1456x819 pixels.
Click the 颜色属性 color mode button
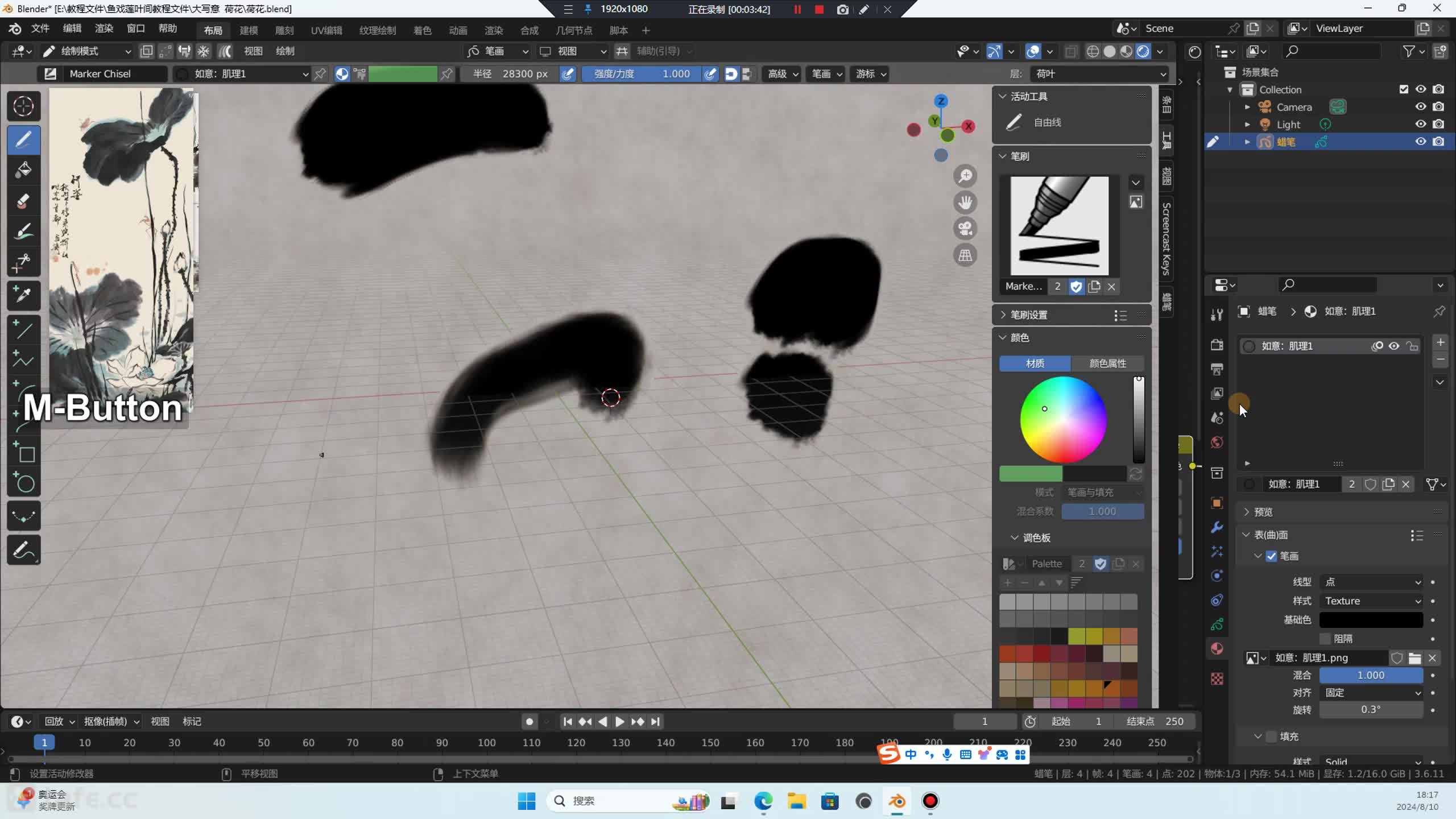[1107, 363]
